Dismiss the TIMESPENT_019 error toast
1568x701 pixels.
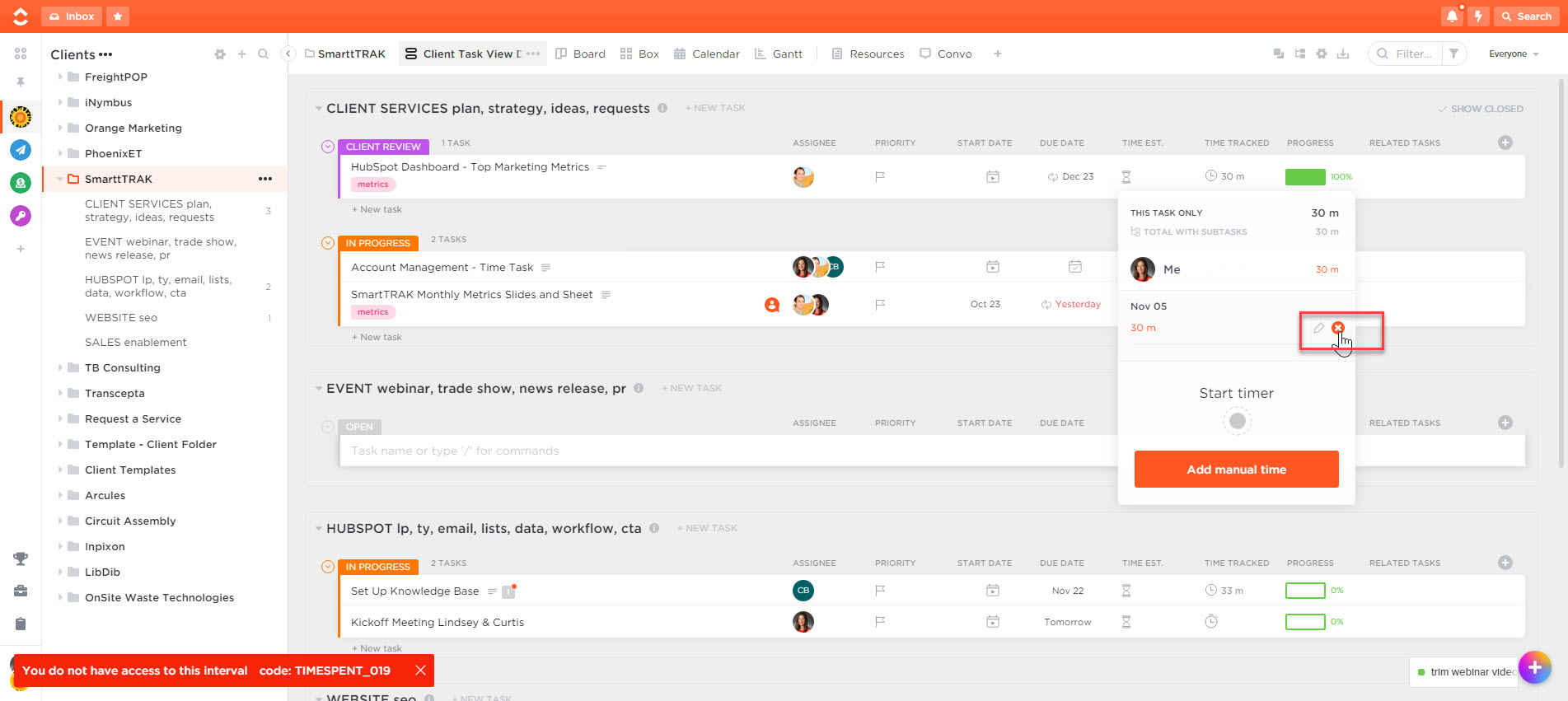(x=420, y=670)
